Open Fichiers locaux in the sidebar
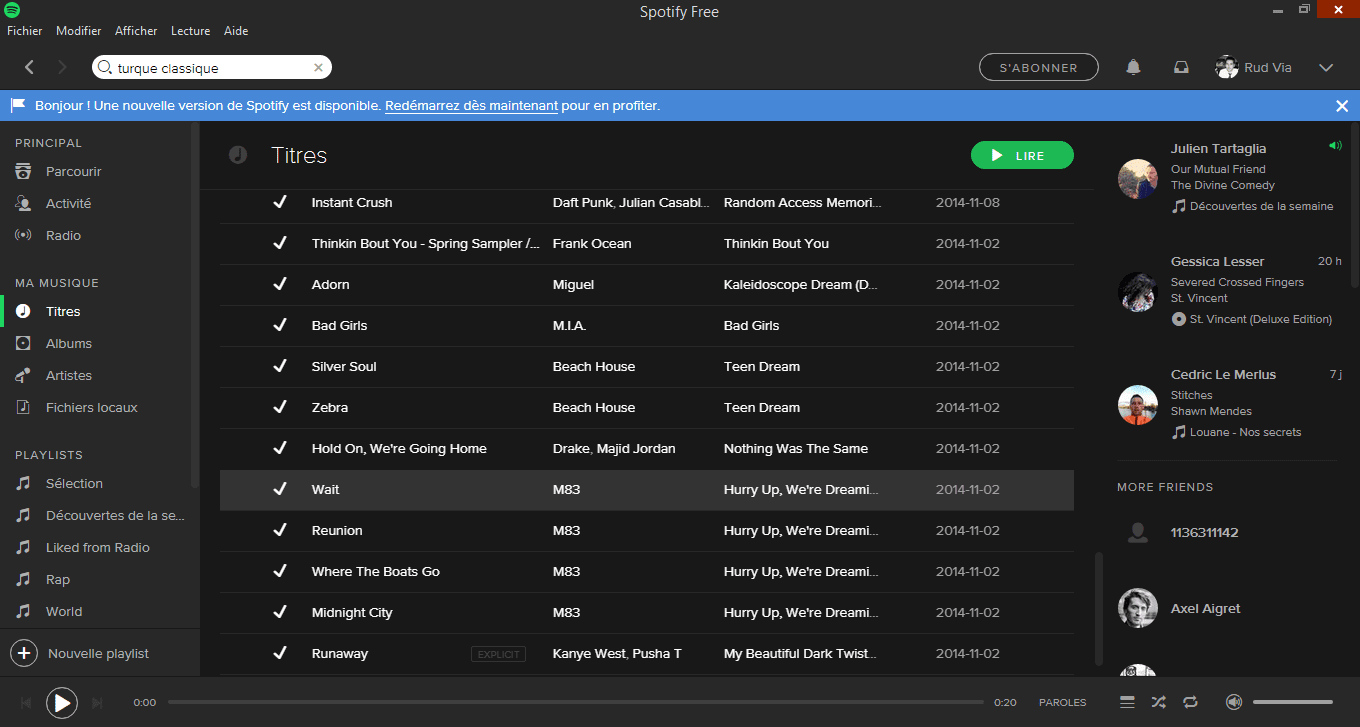The height and width of the screenshot is (727, 1360). pyautogui.click(x=92, y=407)
